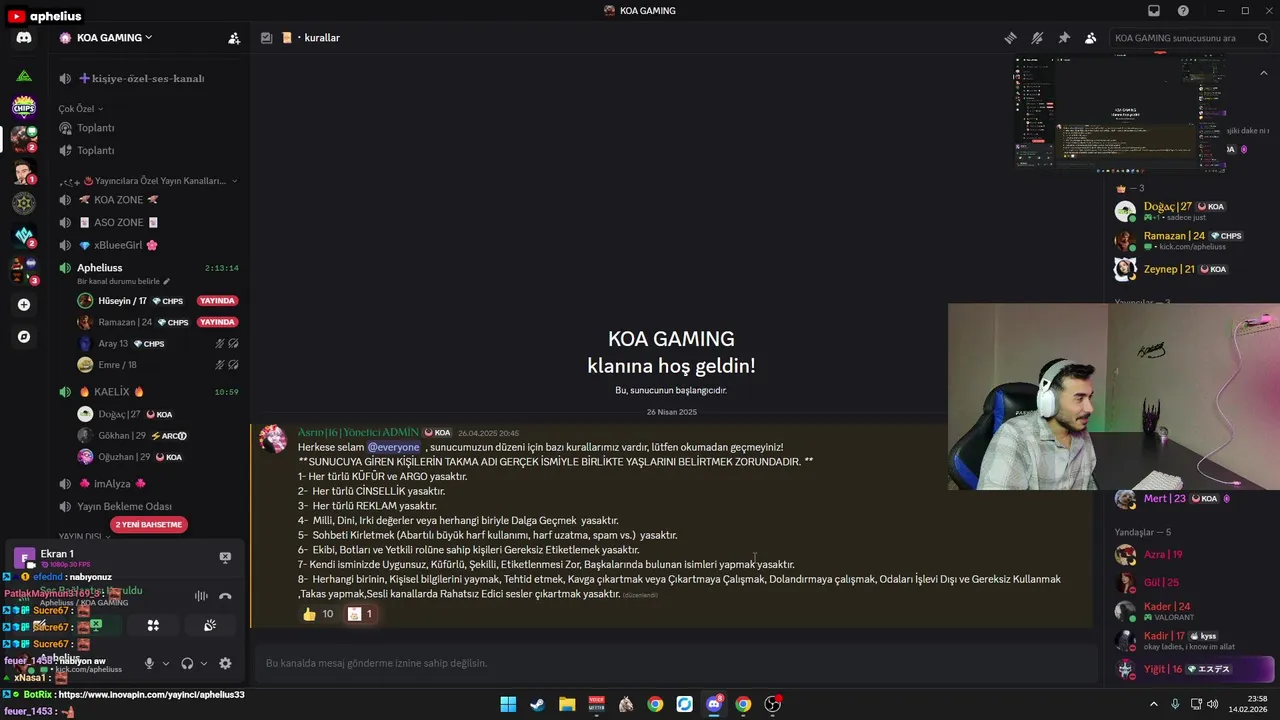The image size is (1280, 720).
Task: Toggle noise suppression waveform icon
Action: 201,596
